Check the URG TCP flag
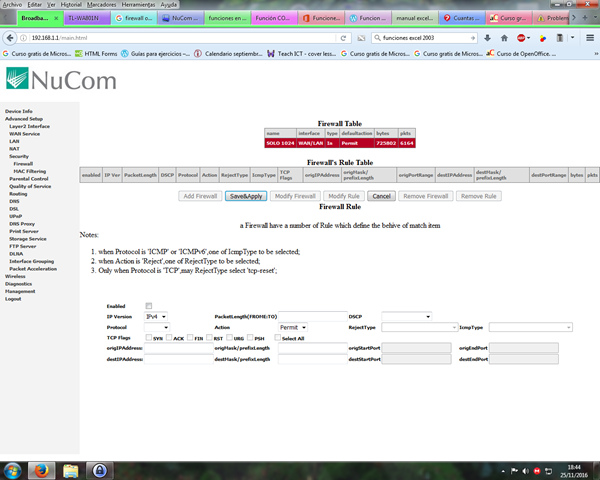 pos(229,338)
